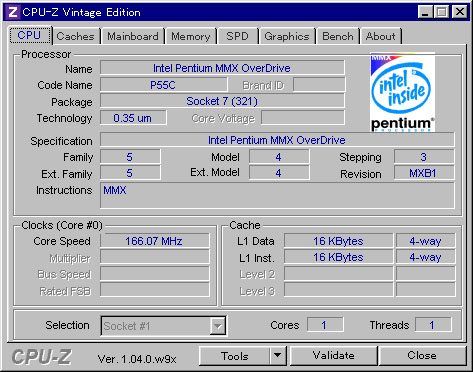Click the L1 Data 16 KBytes value
Image resolution: width=473 pixels, height=372 pixels.
338,241
